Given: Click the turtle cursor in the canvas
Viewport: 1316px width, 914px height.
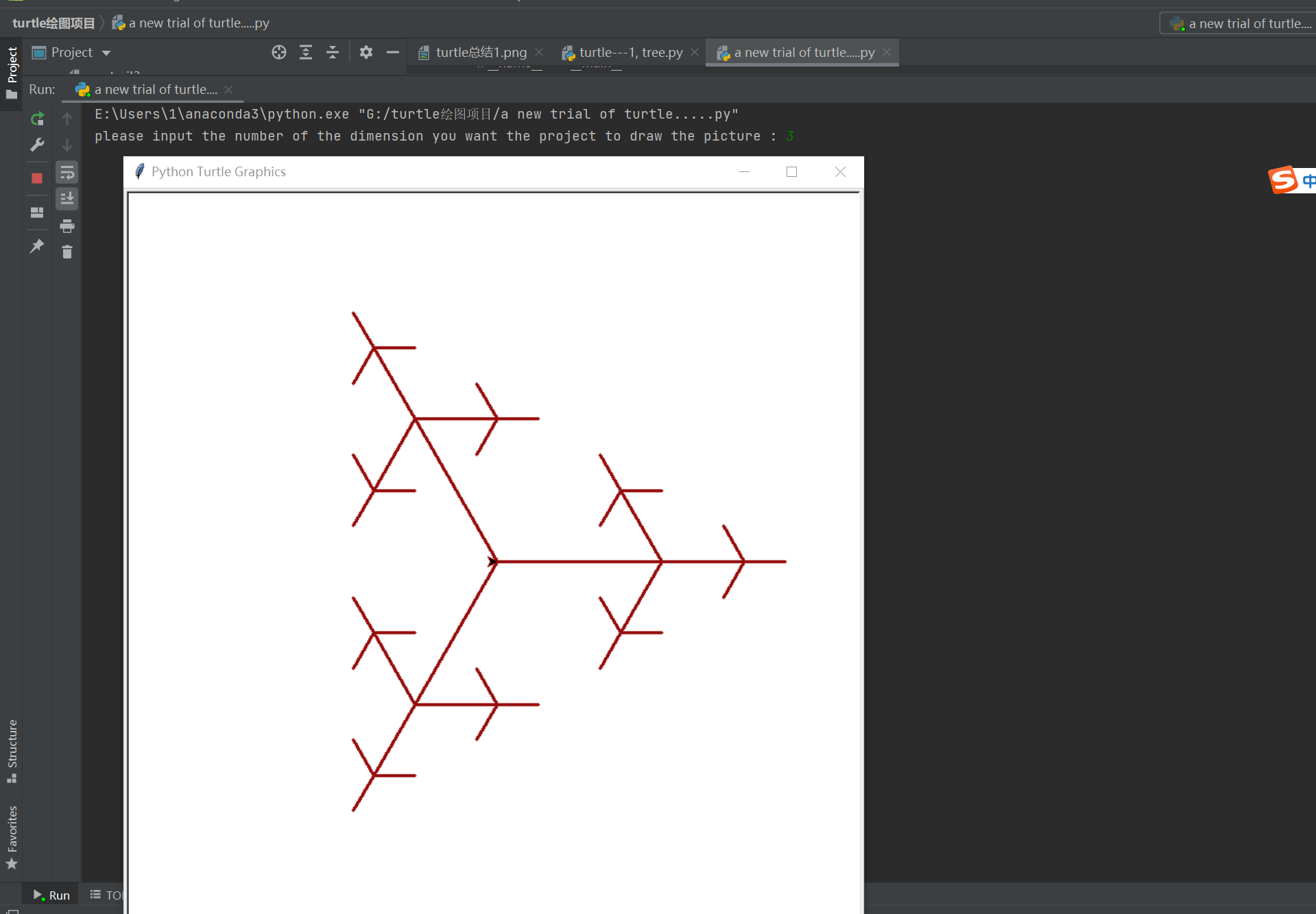Looking at the screenshot, I should (x=492, y=562).
